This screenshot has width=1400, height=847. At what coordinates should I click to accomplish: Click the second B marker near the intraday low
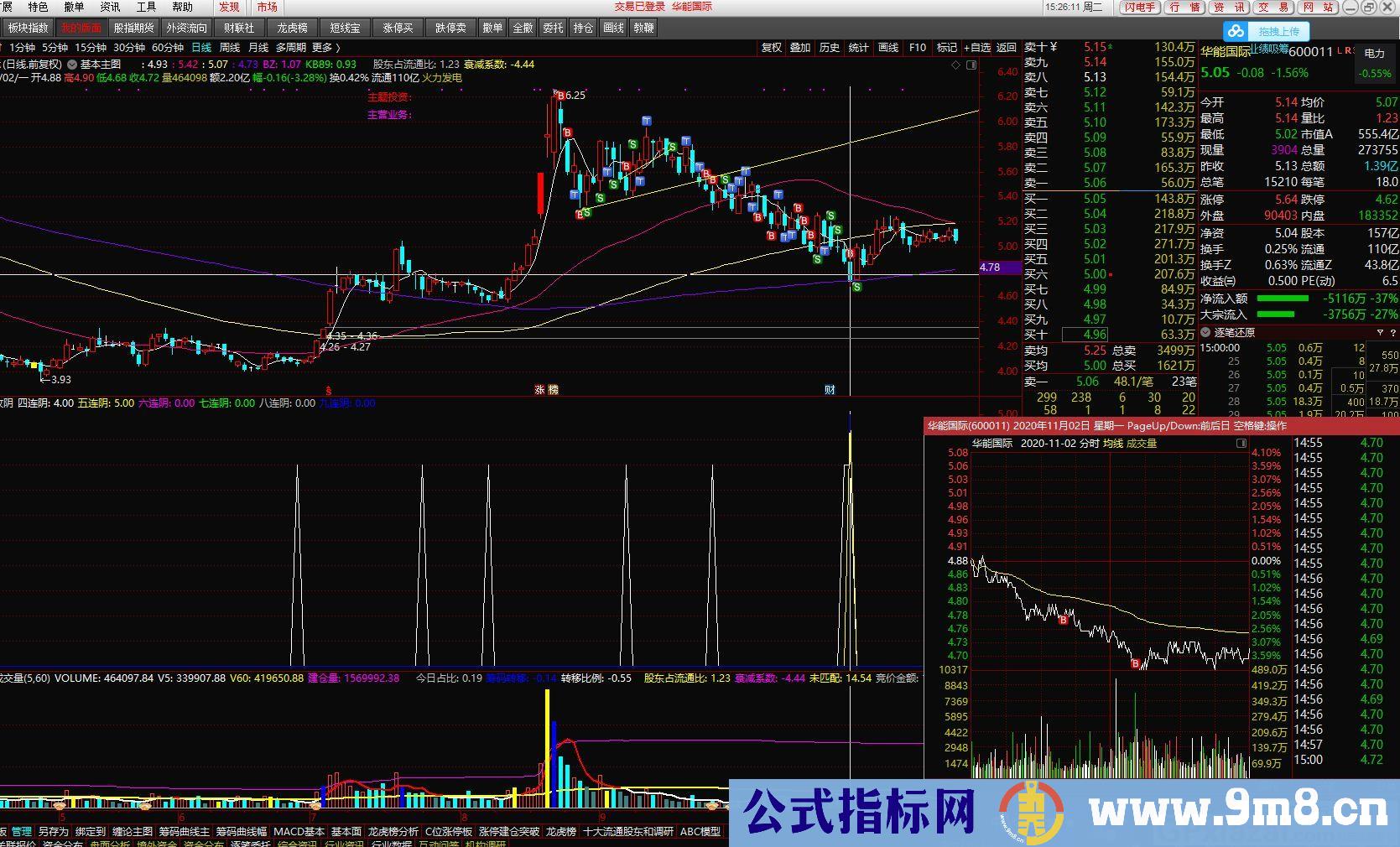[x=1136, y=664]
